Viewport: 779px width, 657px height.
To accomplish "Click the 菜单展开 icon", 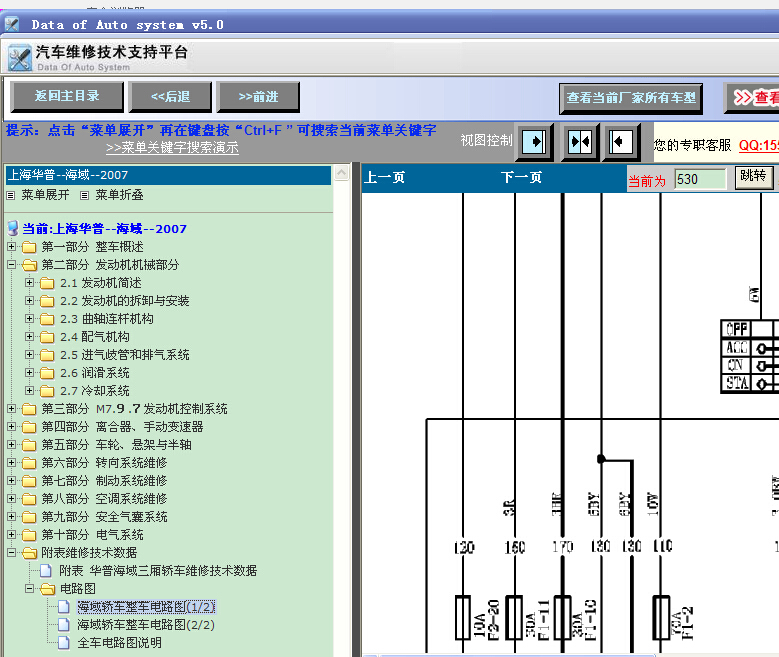I will [10, 195].
